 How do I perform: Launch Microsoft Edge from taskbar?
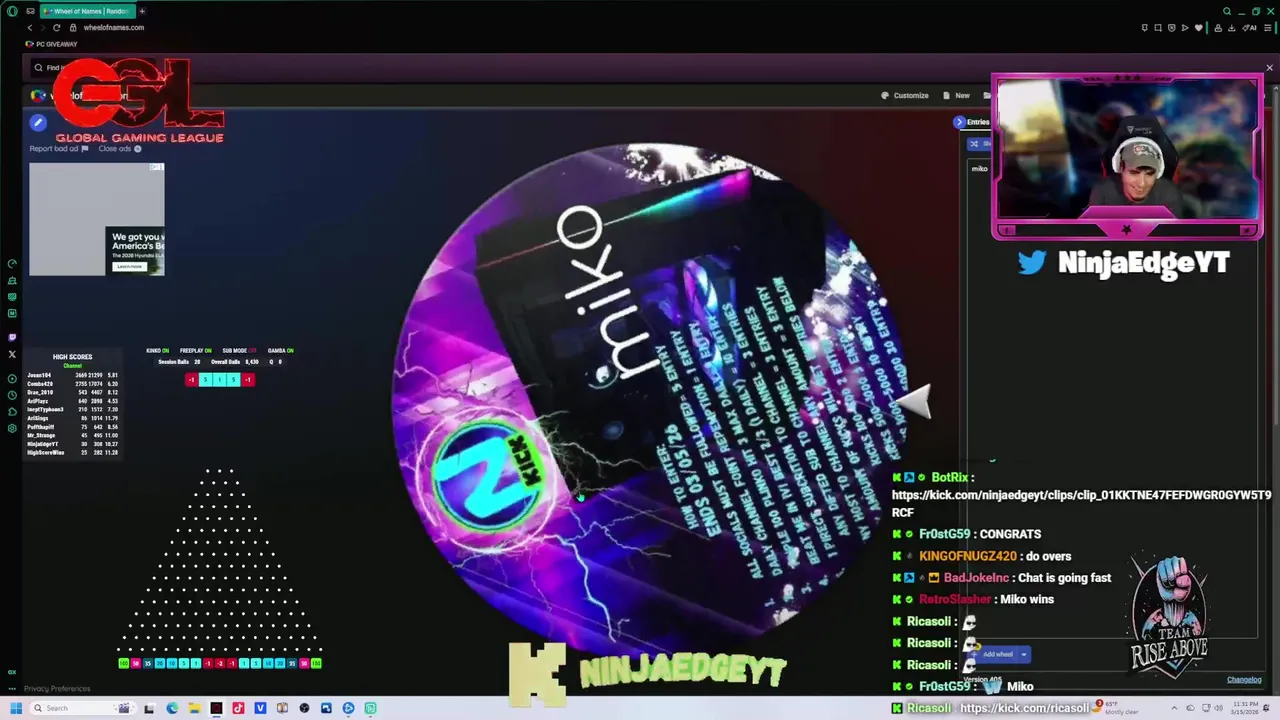172,708
